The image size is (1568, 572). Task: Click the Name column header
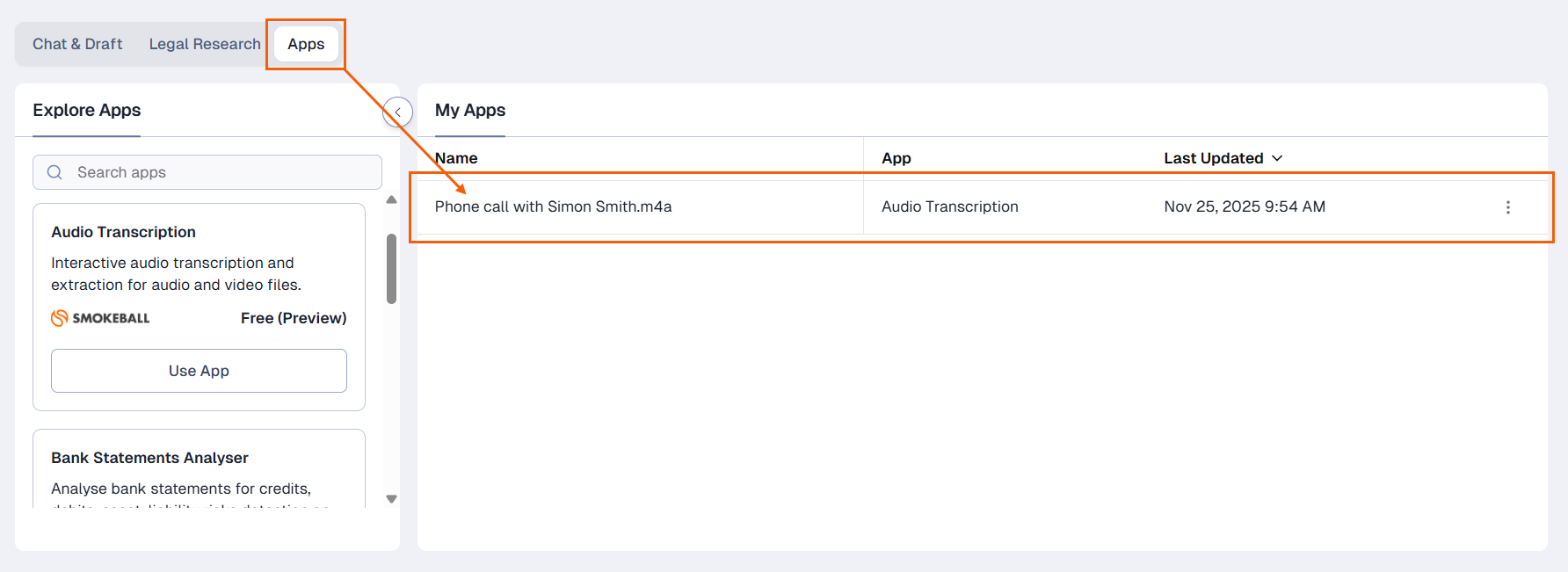point(456,158)
